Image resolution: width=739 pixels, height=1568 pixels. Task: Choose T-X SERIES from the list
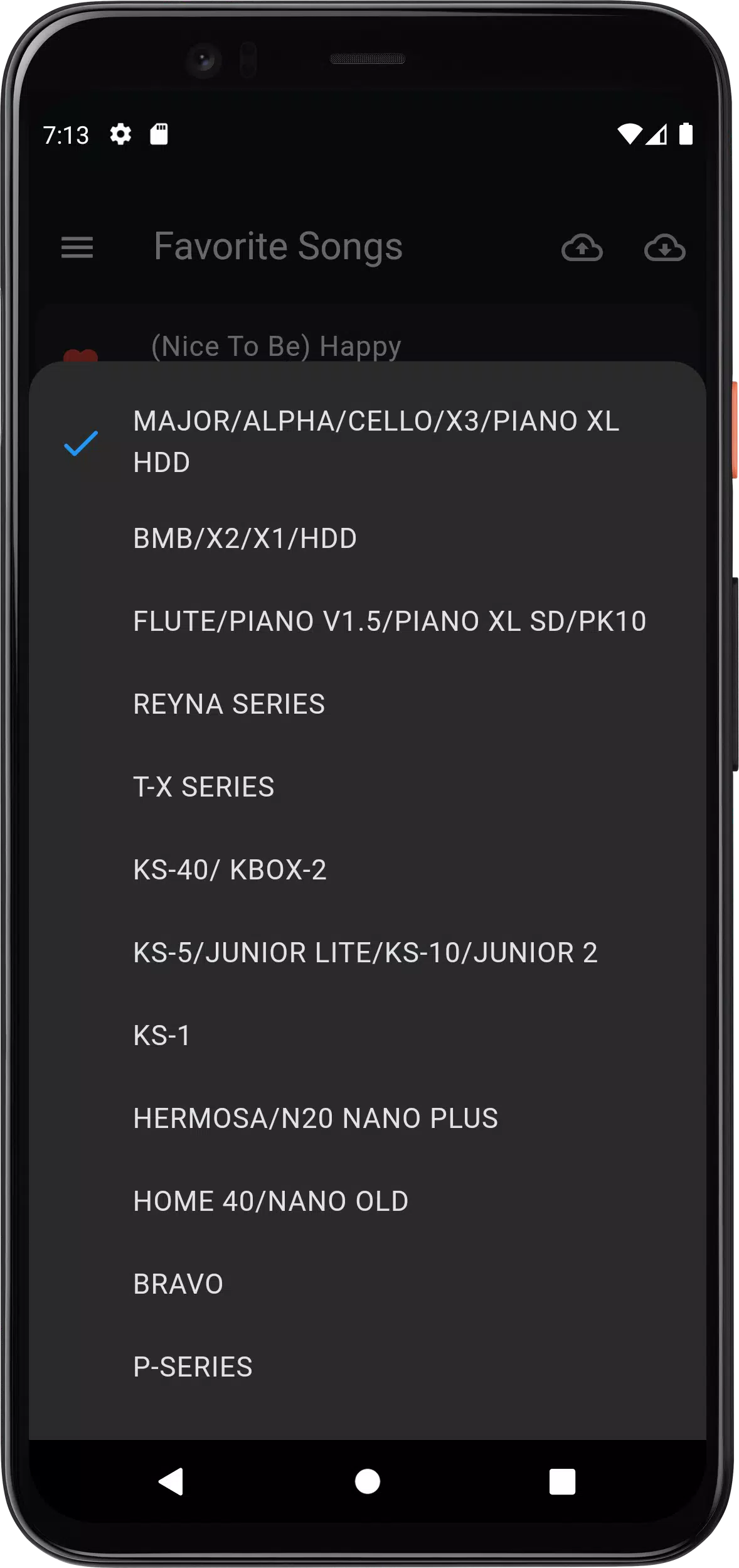click(368, 787)
